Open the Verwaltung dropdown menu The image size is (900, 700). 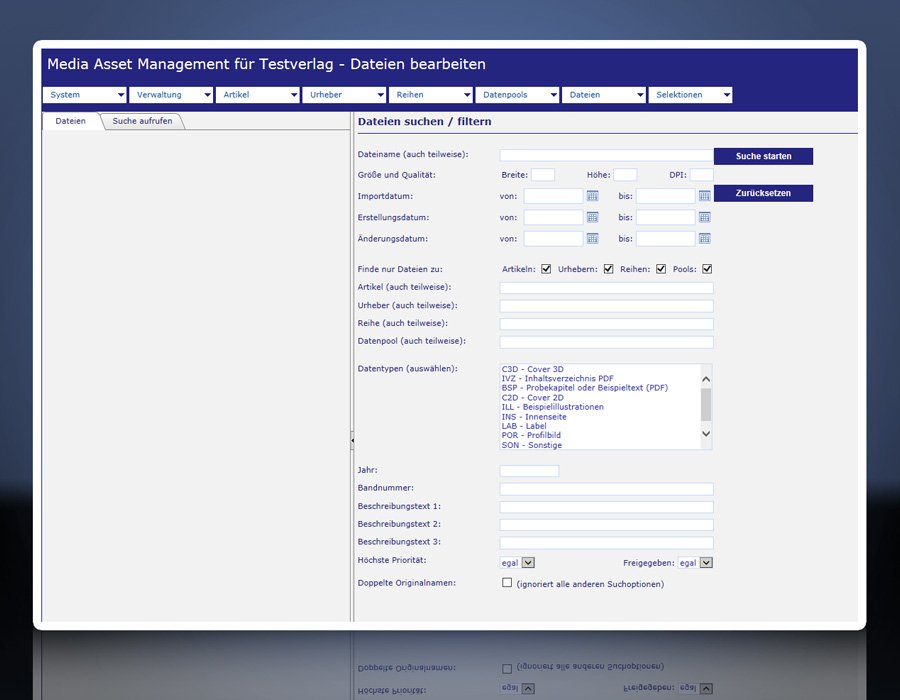coord(171,95)
